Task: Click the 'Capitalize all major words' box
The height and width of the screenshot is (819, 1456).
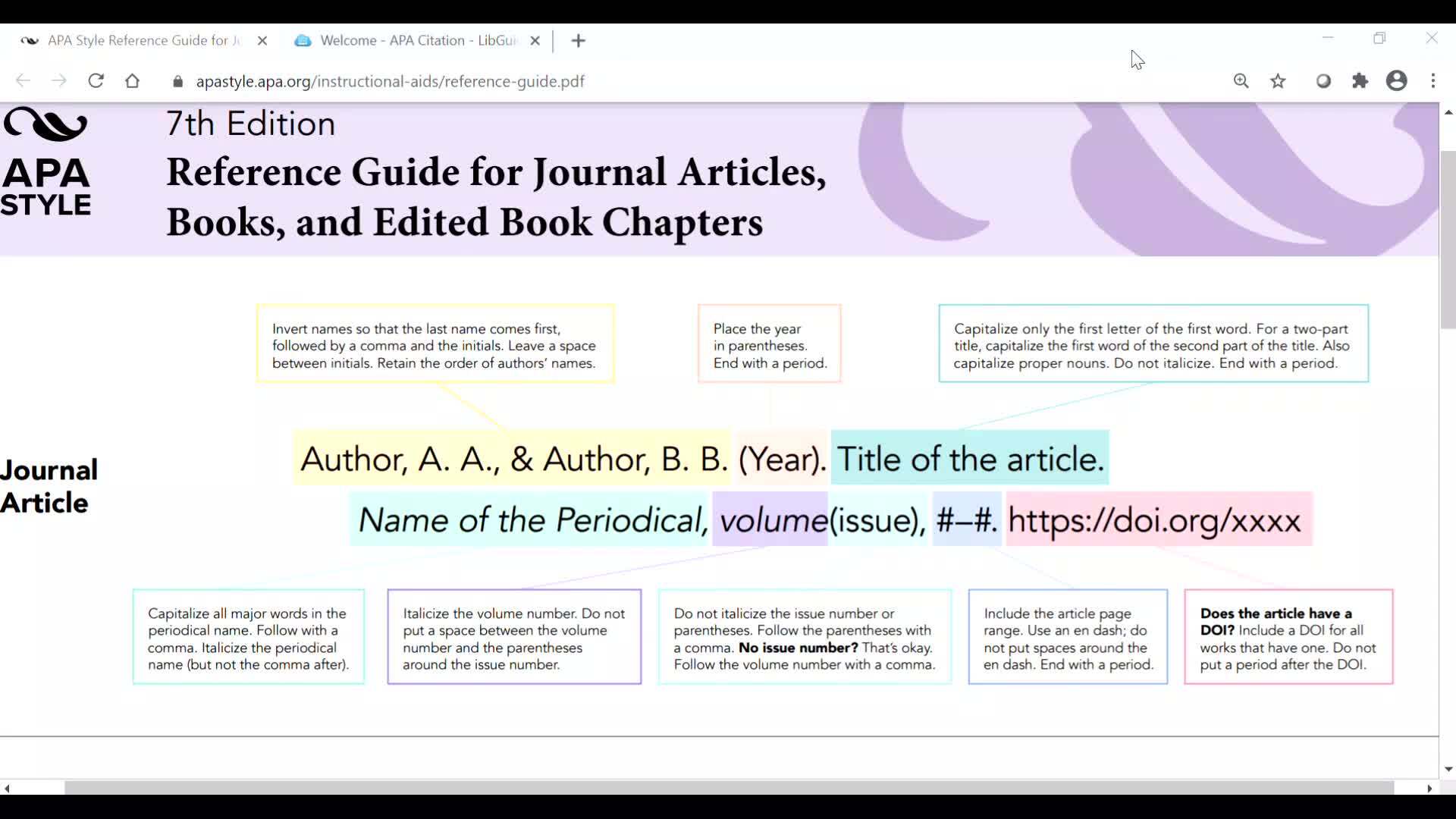Action: 249,638
